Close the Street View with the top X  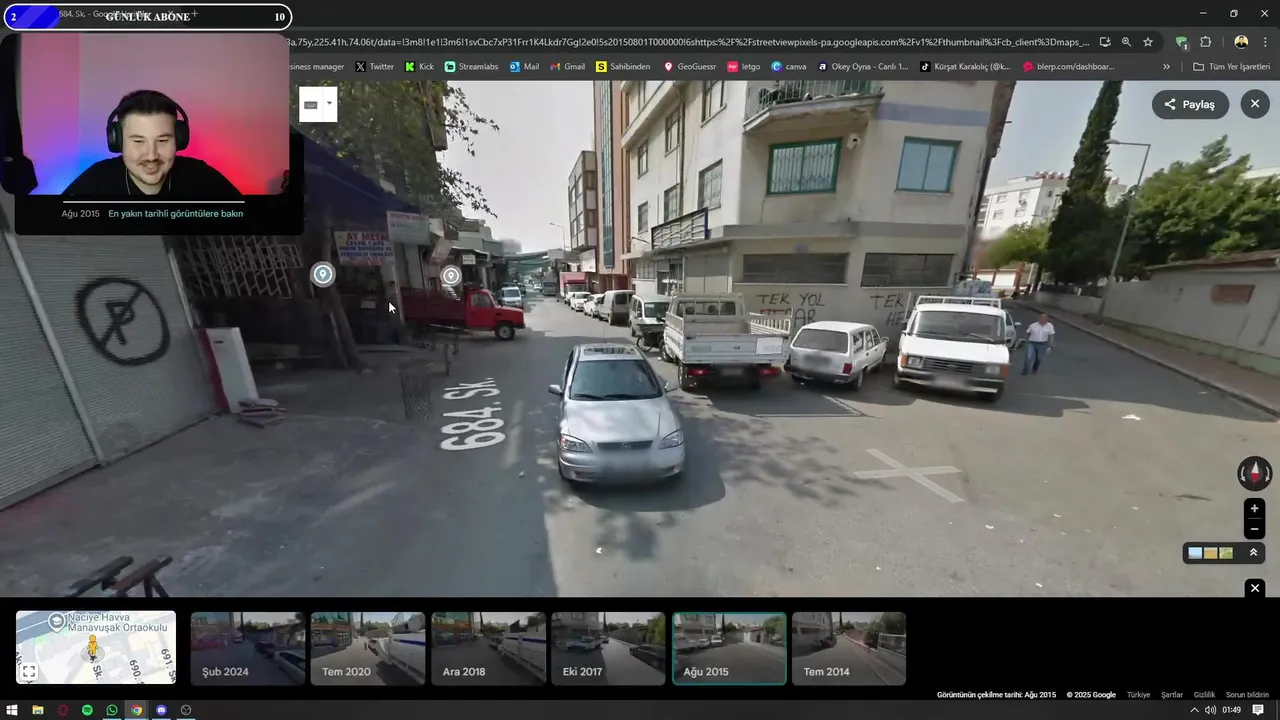[1255, 104]
